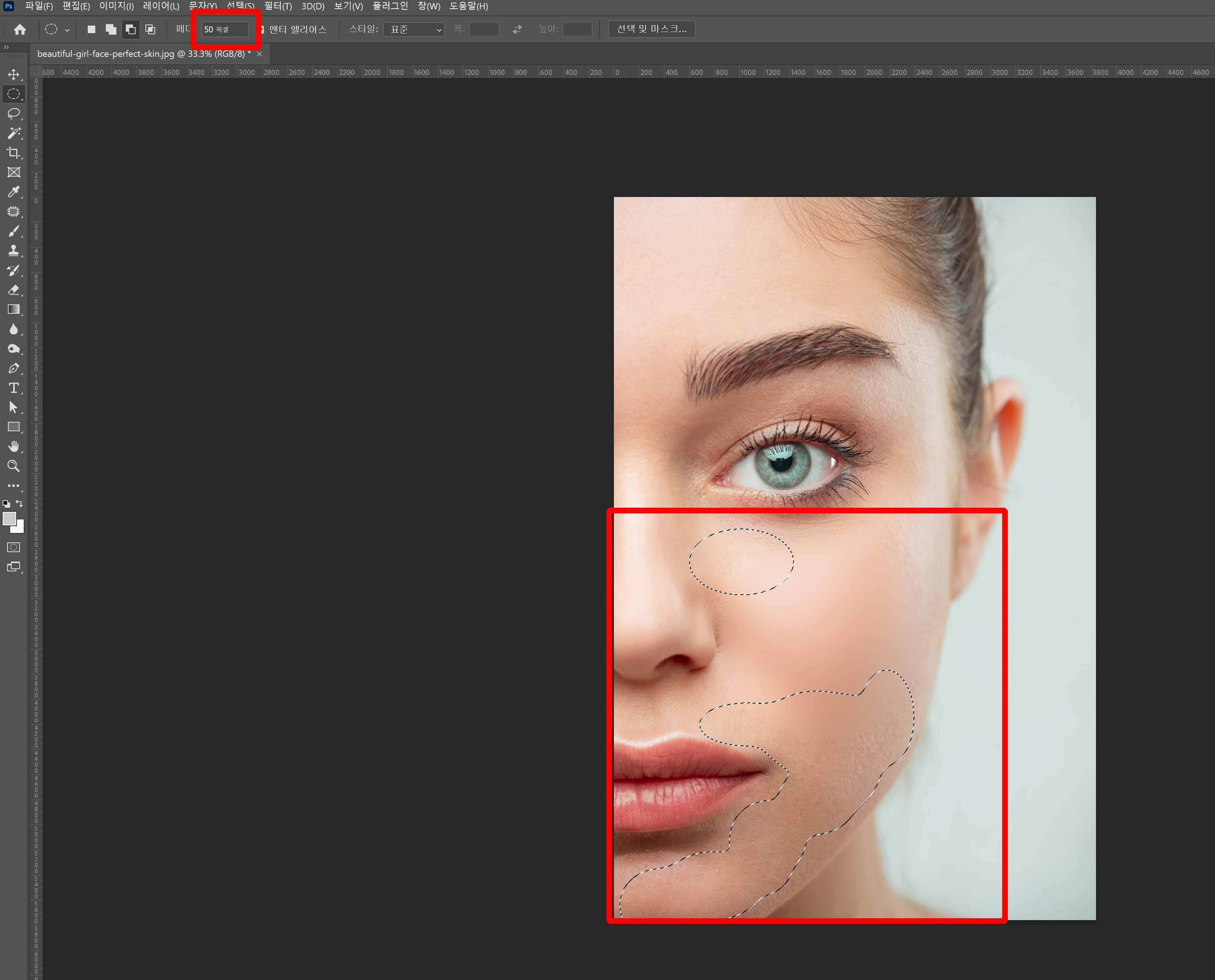Screen dimensions: 1215x980
Task: Open the 이미지(I) menu
Action: (x=116, y=6)
